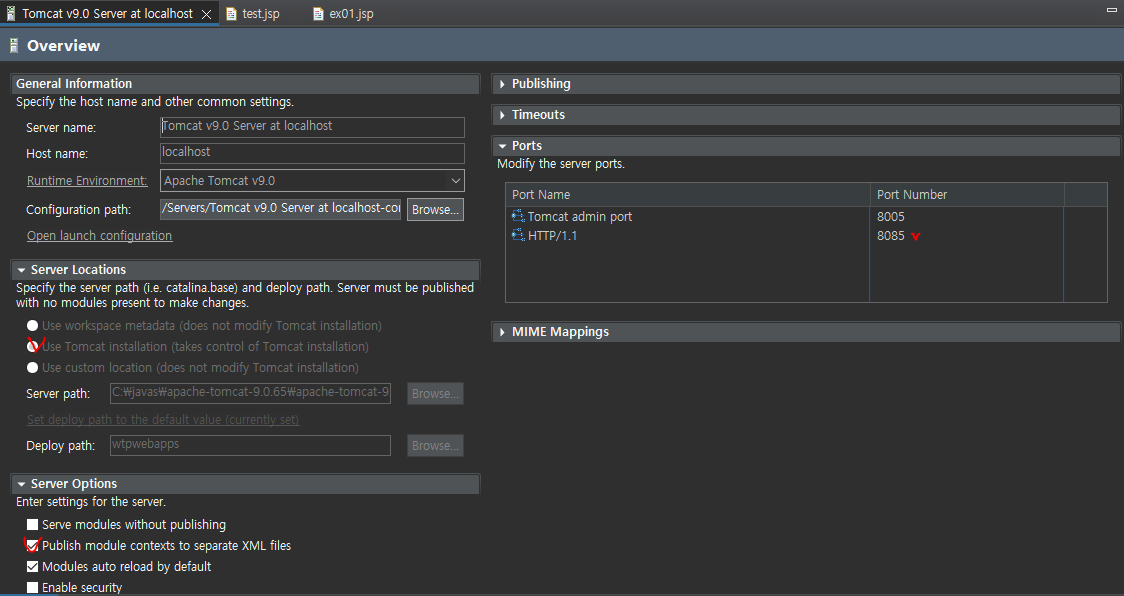The image size is (1124, 596).
Task: Collapse the Ports section
Action: point(502,146)
